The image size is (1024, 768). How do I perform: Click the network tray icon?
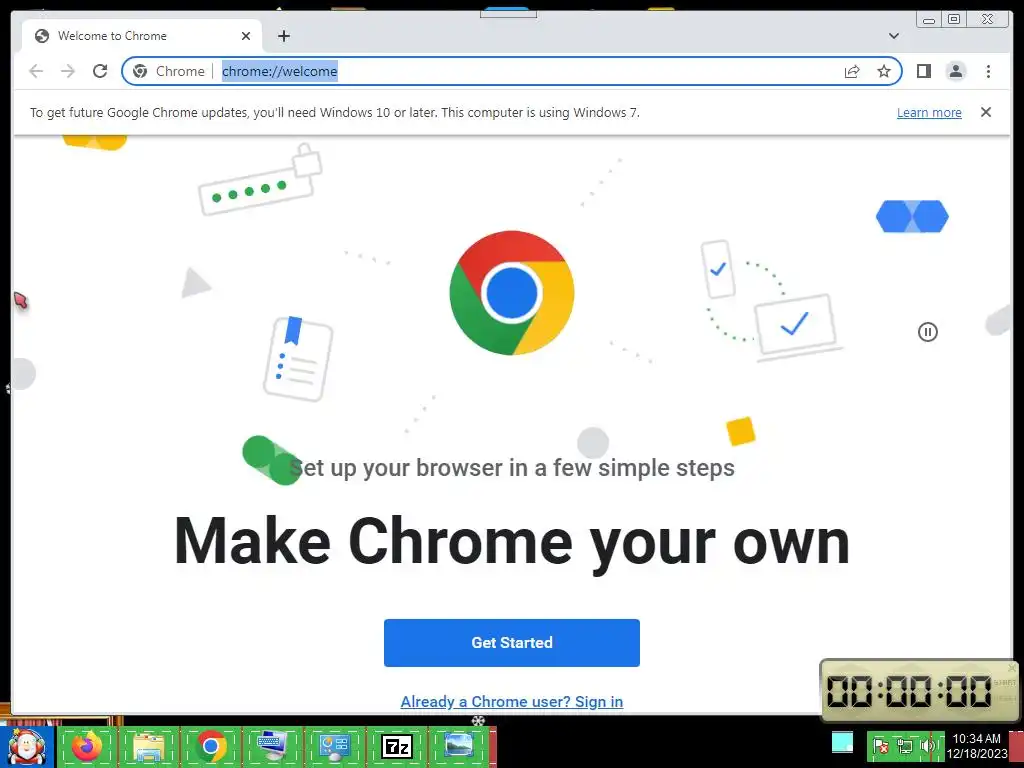(x=904, y=746)
